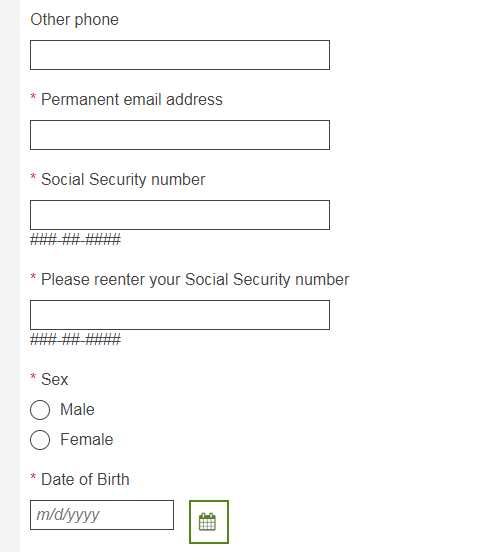Click the 'Permanent email address' label

point(132,99)
